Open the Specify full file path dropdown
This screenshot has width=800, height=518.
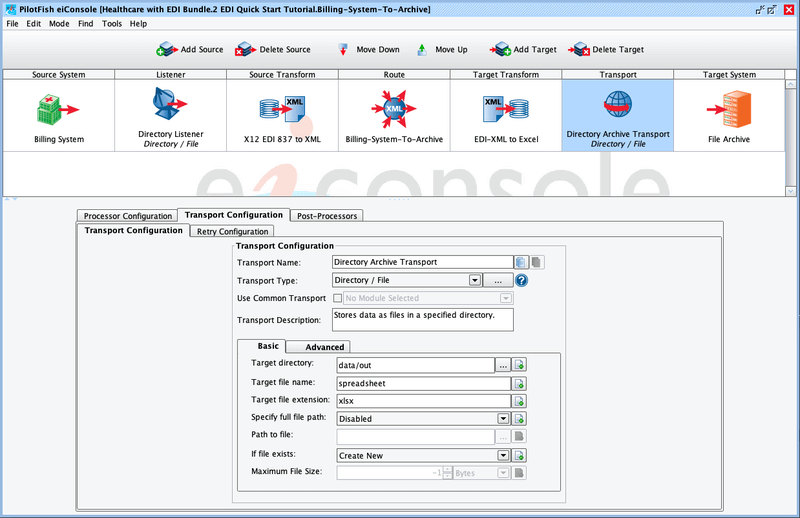(503, 419)
